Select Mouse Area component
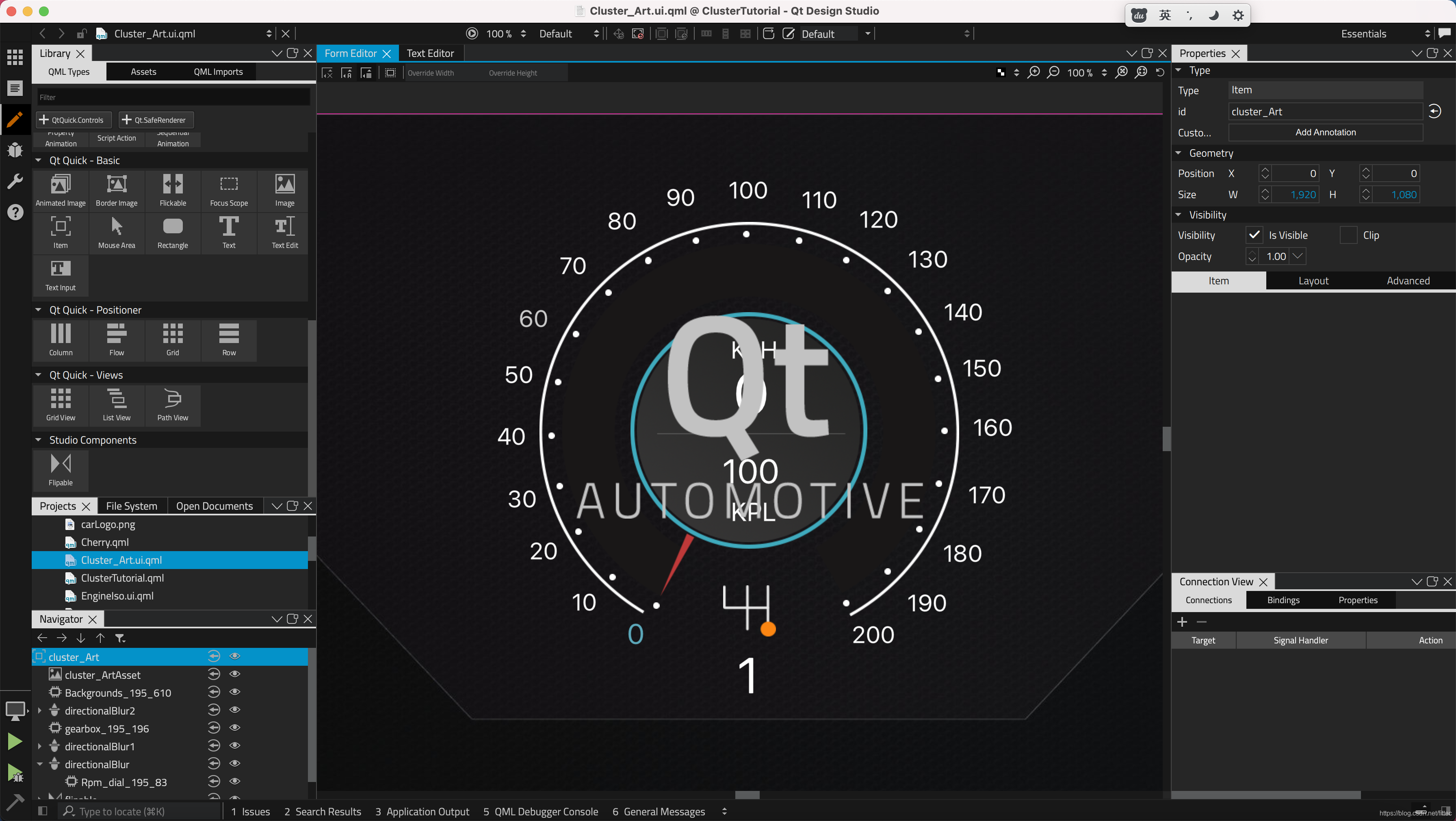The height and width of the screenshot is (821, 1456). tap(117, 233)
